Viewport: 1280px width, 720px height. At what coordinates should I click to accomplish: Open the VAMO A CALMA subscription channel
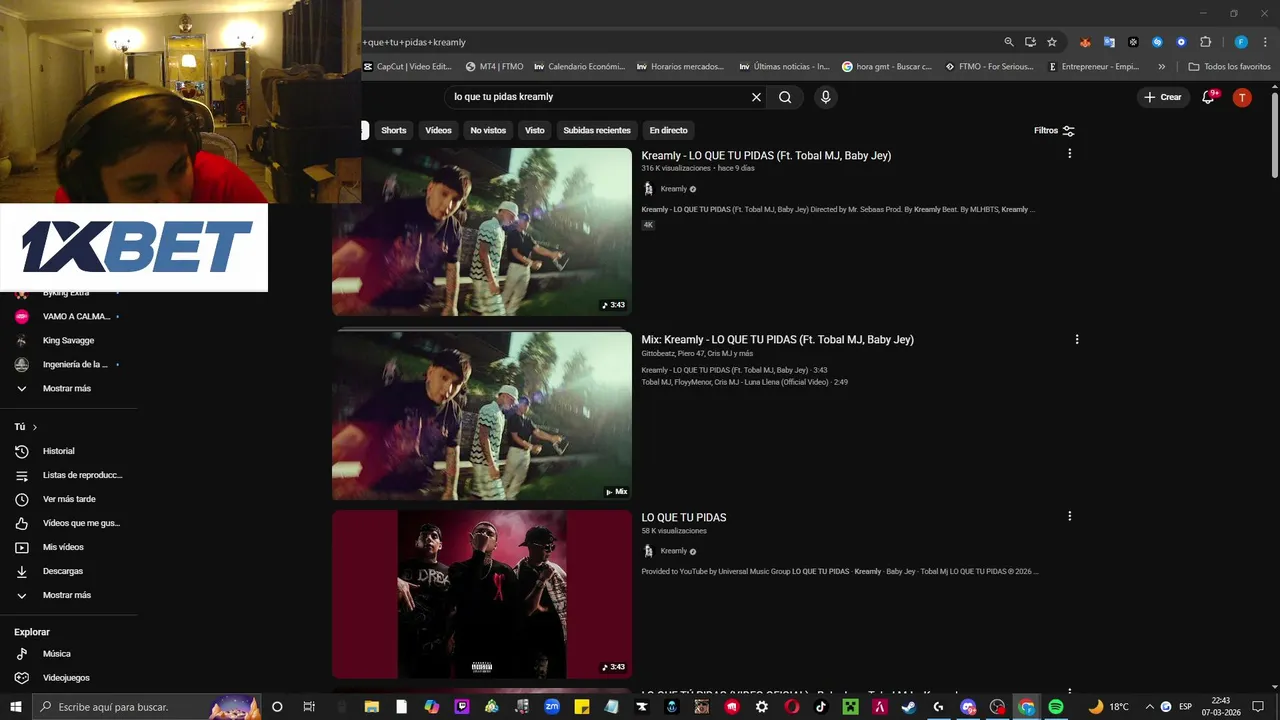click(x=67, y=316)
